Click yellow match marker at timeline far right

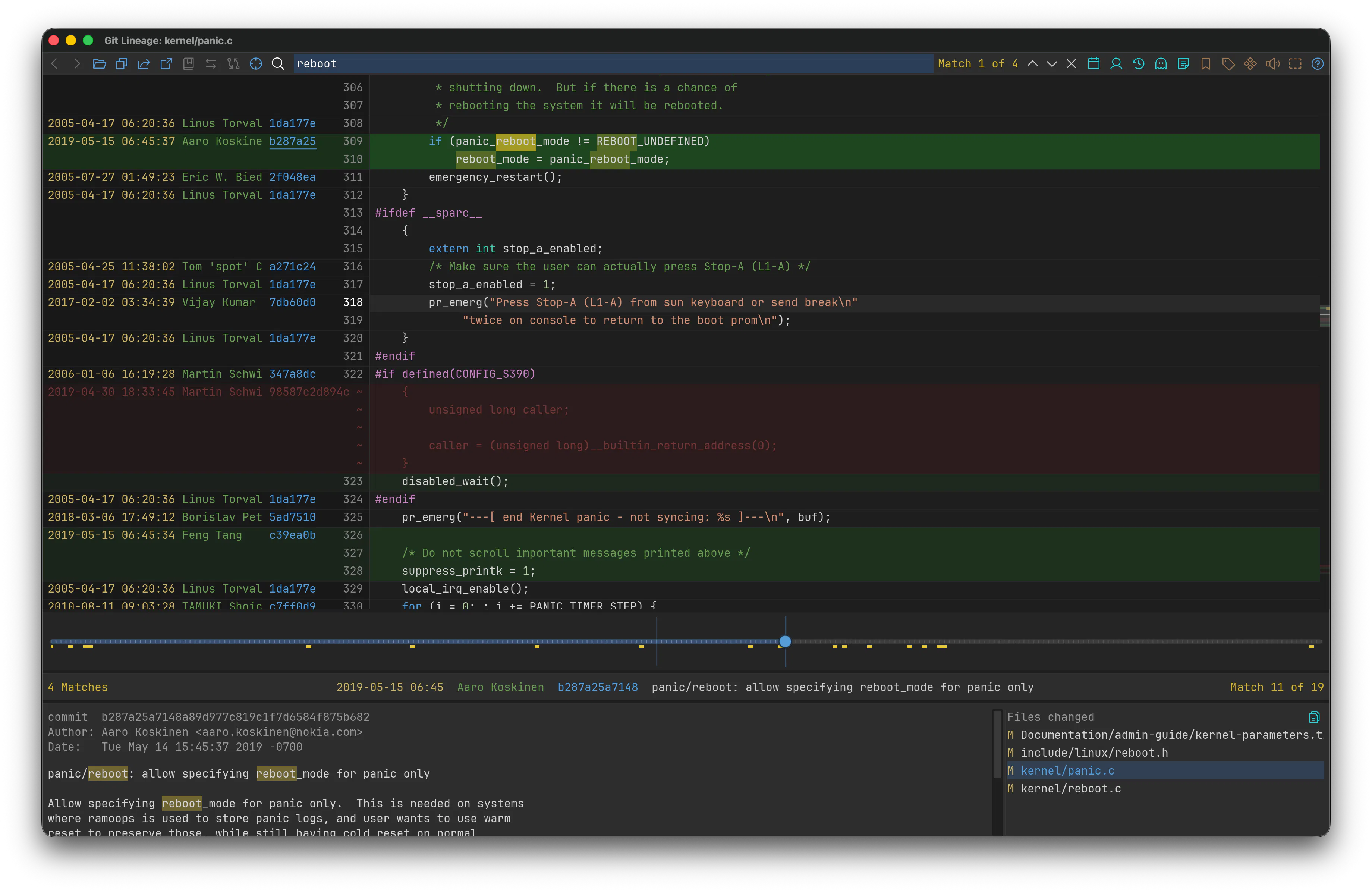pos(1311,647)
